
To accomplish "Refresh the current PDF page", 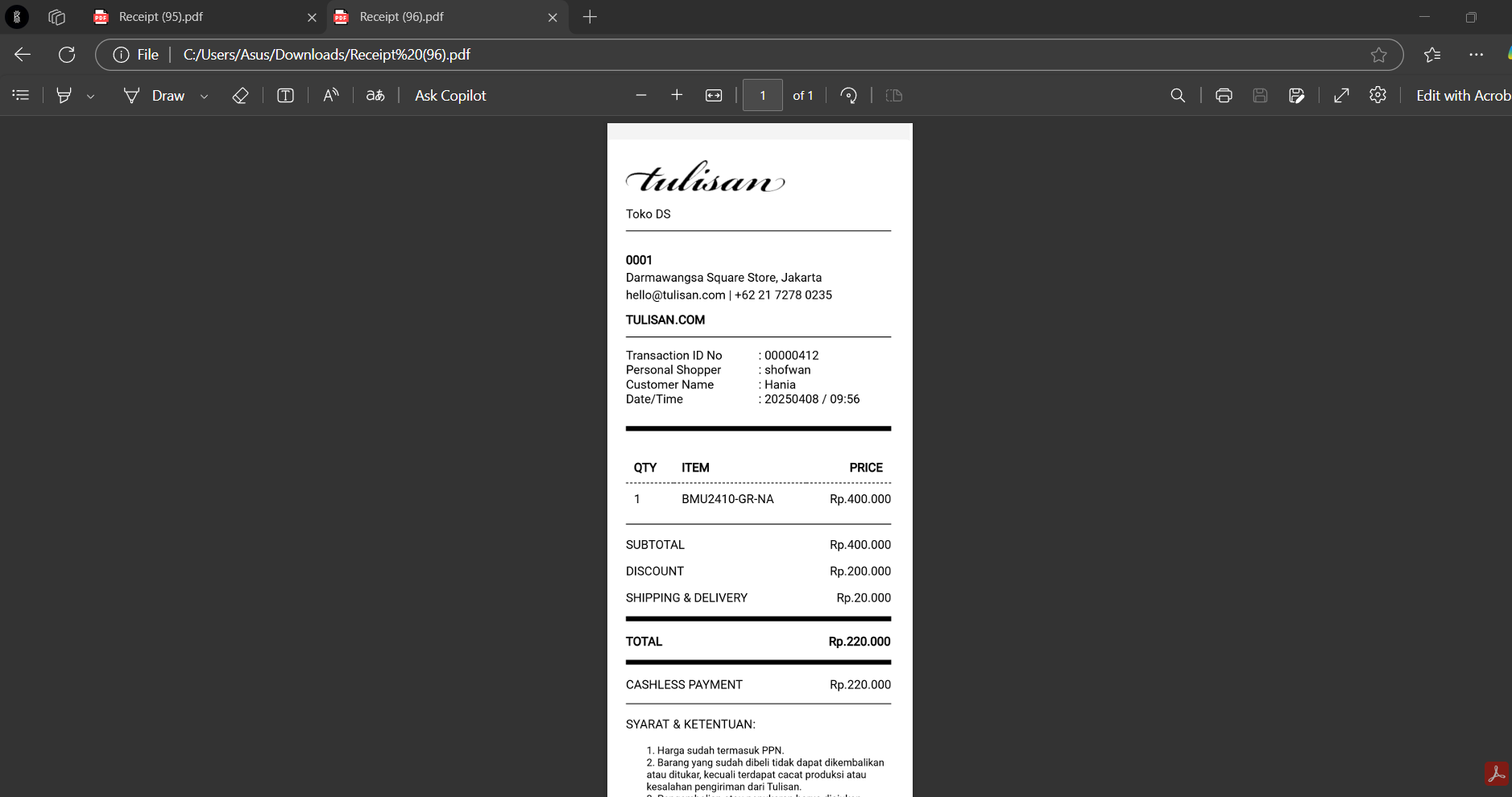I will click(67, 55).
